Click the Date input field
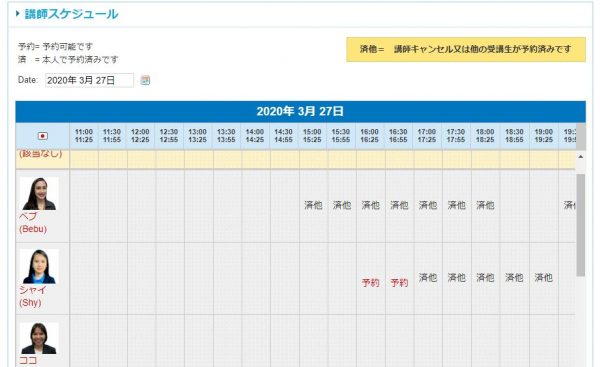 click(x=90, y=80)
